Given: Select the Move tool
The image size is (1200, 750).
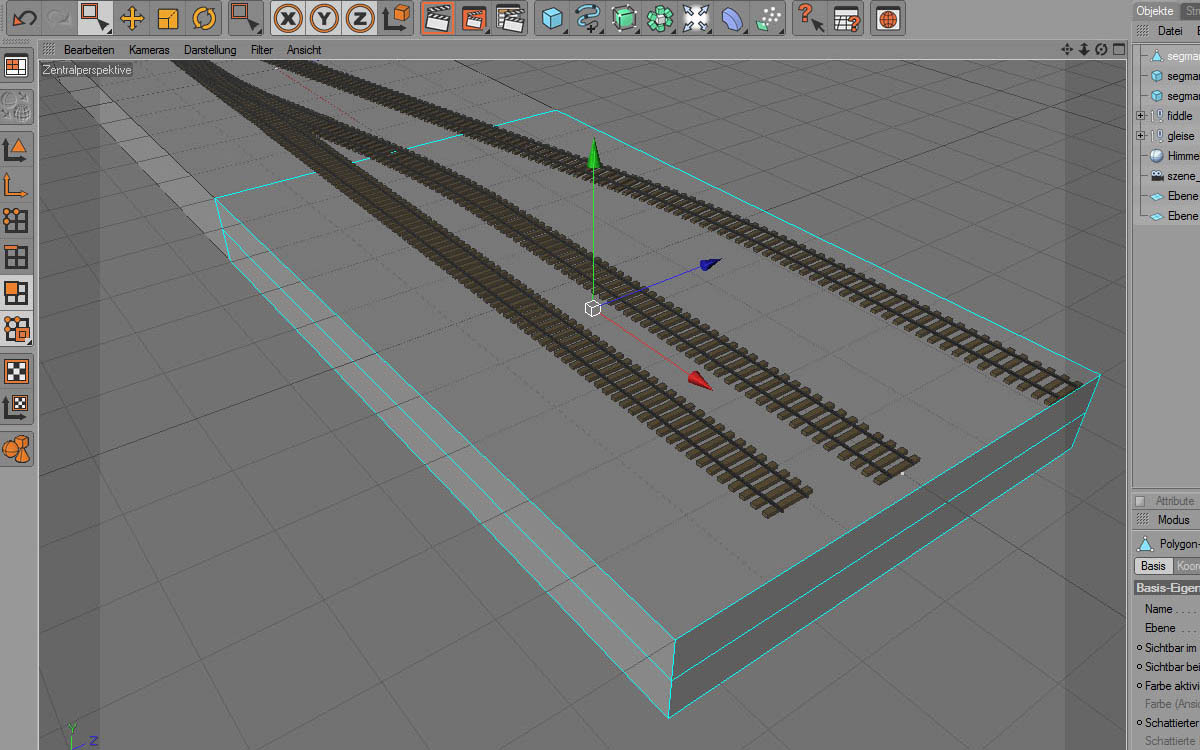Looking at the screenshot, I should coord(132,18).
